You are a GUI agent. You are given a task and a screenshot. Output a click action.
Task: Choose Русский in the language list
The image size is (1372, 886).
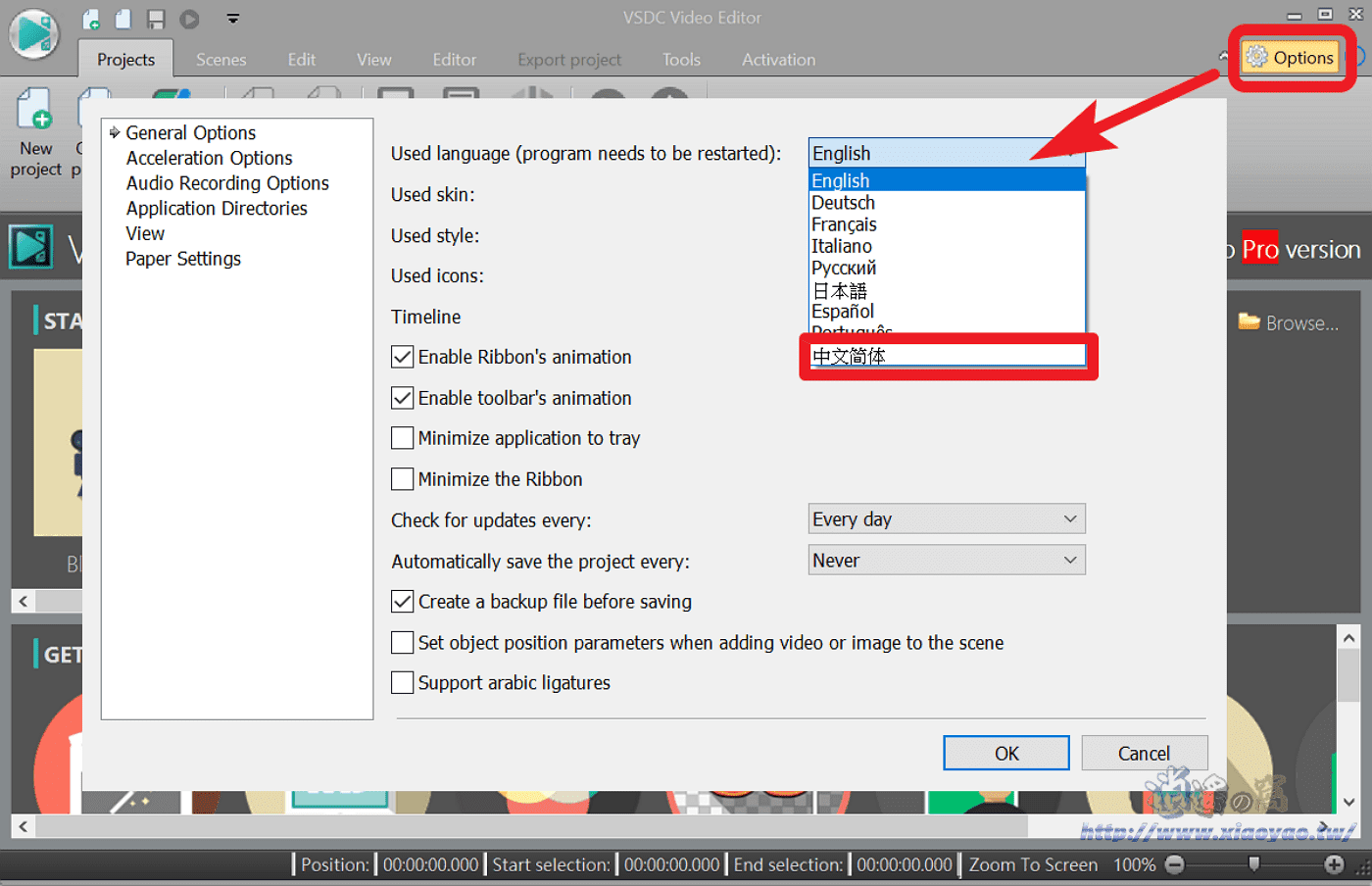pos(947,268)
